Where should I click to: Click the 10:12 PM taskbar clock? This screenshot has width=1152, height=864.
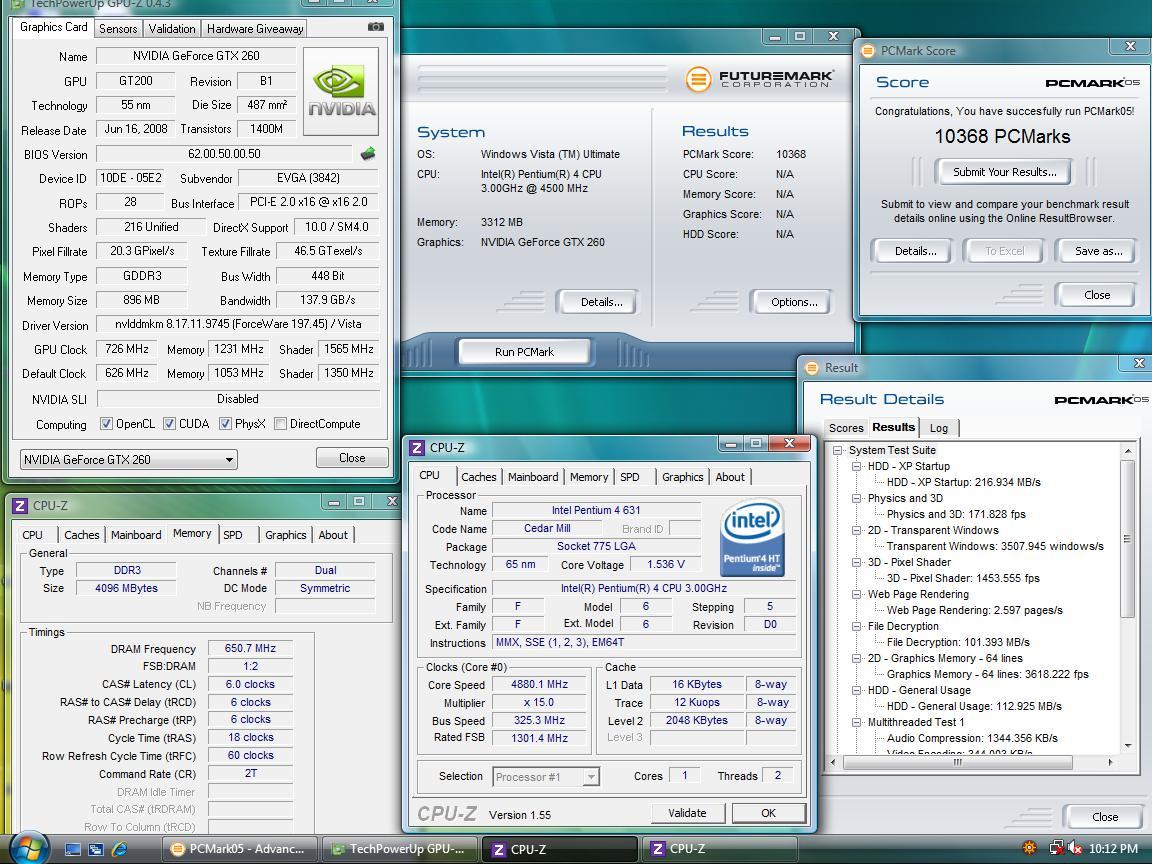pos(1113,849)
